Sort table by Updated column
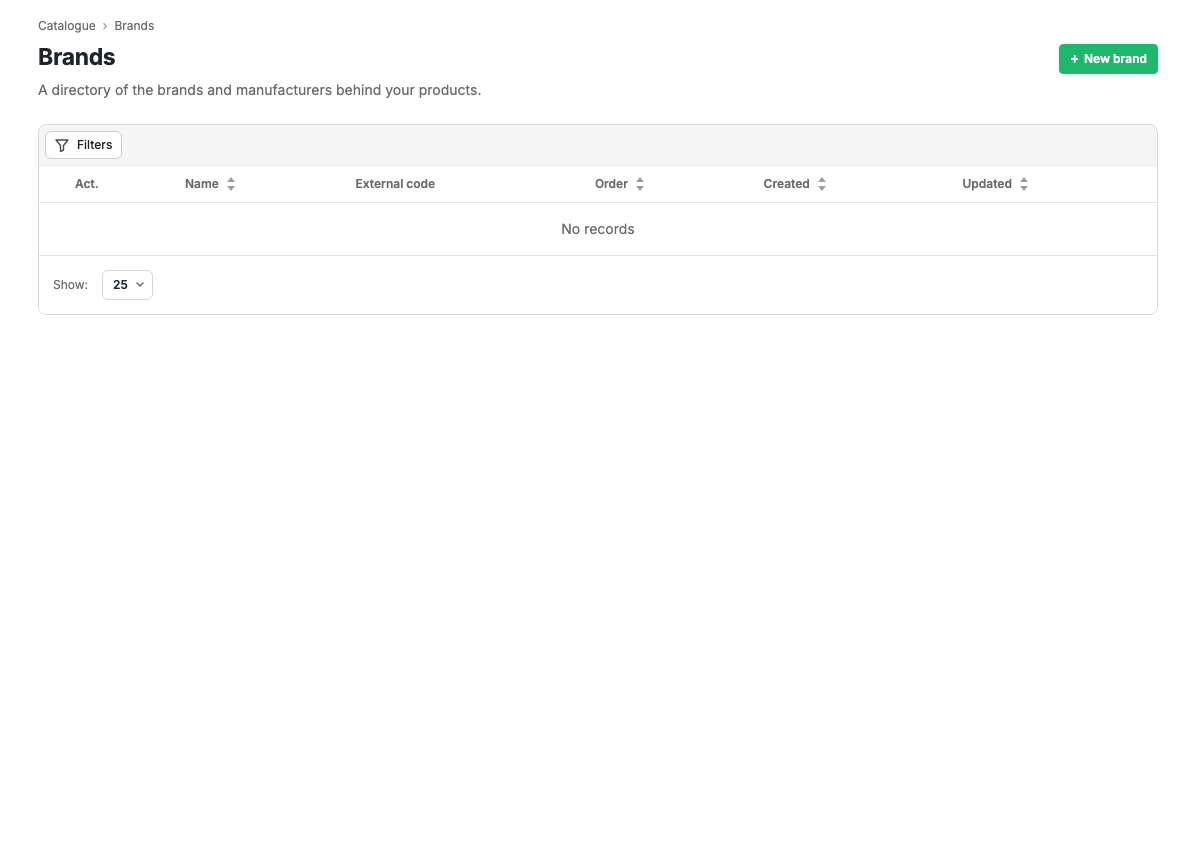 click(x=995, y=184)
